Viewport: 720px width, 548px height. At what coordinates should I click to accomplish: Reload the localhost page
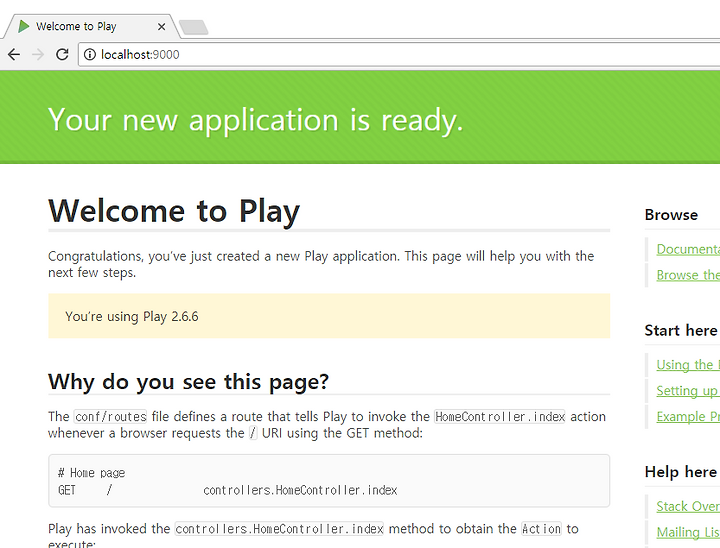[62, 55]
